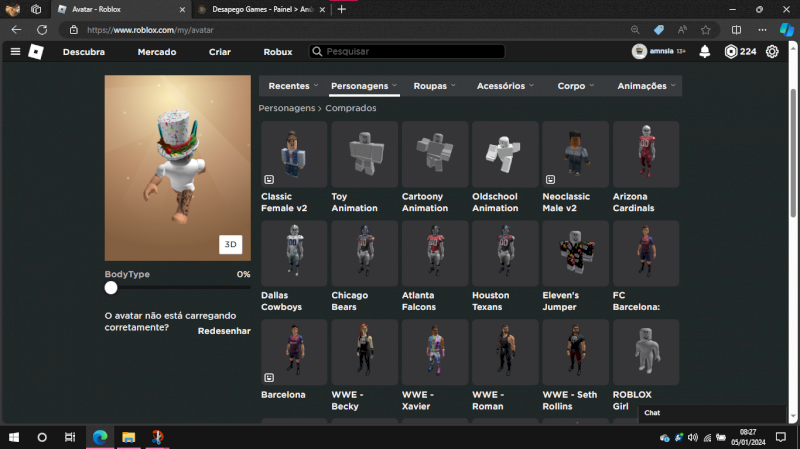Open the Roblox hamburger menu
The image size is (800, 449).
(x=15, y=52)
